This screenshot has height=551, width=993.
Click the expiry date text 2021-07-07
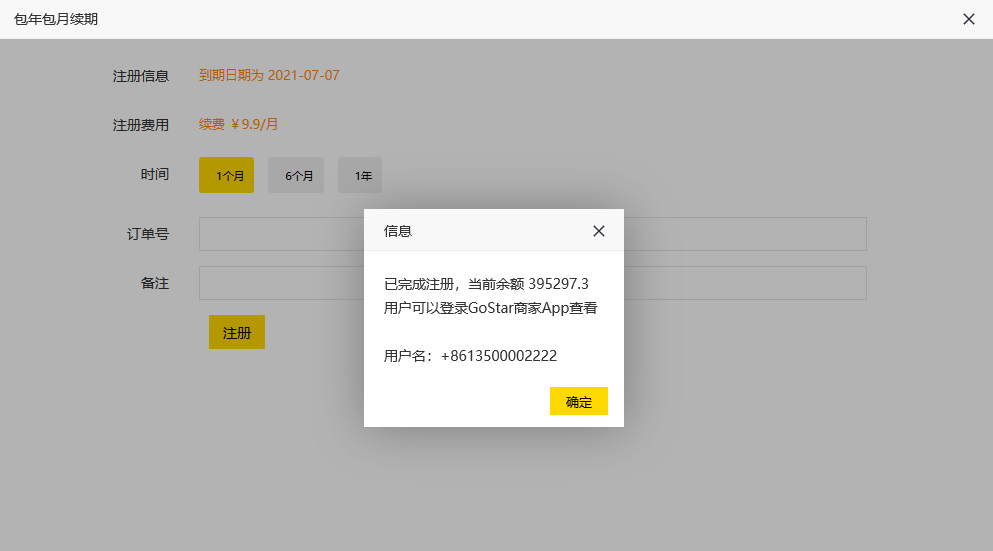(x=303, y=75)
